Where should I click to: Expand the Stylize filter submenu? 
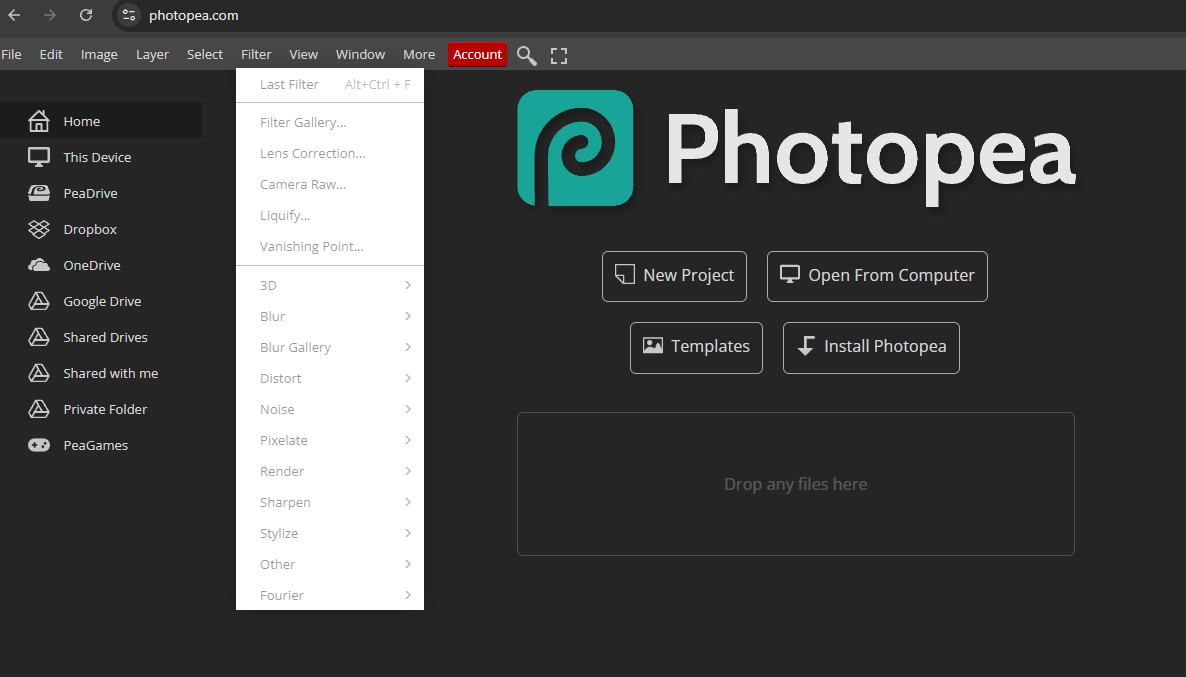(x=330, y=533)
